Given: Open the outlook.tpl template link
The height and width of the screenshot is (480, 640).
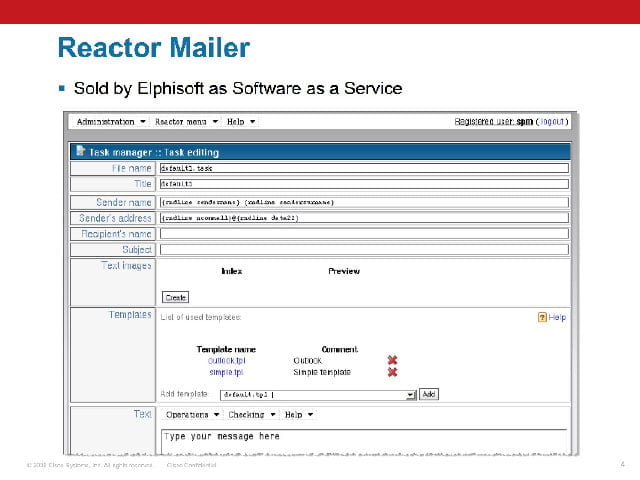Looking at the screenshot, I should [x=227, y=360].
